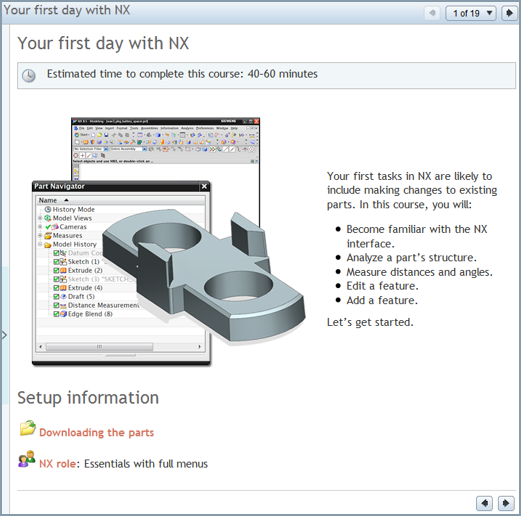Expand Measures node in Part Navigator
The width and height of the screenshot is (521, 516).
(40, 235)
